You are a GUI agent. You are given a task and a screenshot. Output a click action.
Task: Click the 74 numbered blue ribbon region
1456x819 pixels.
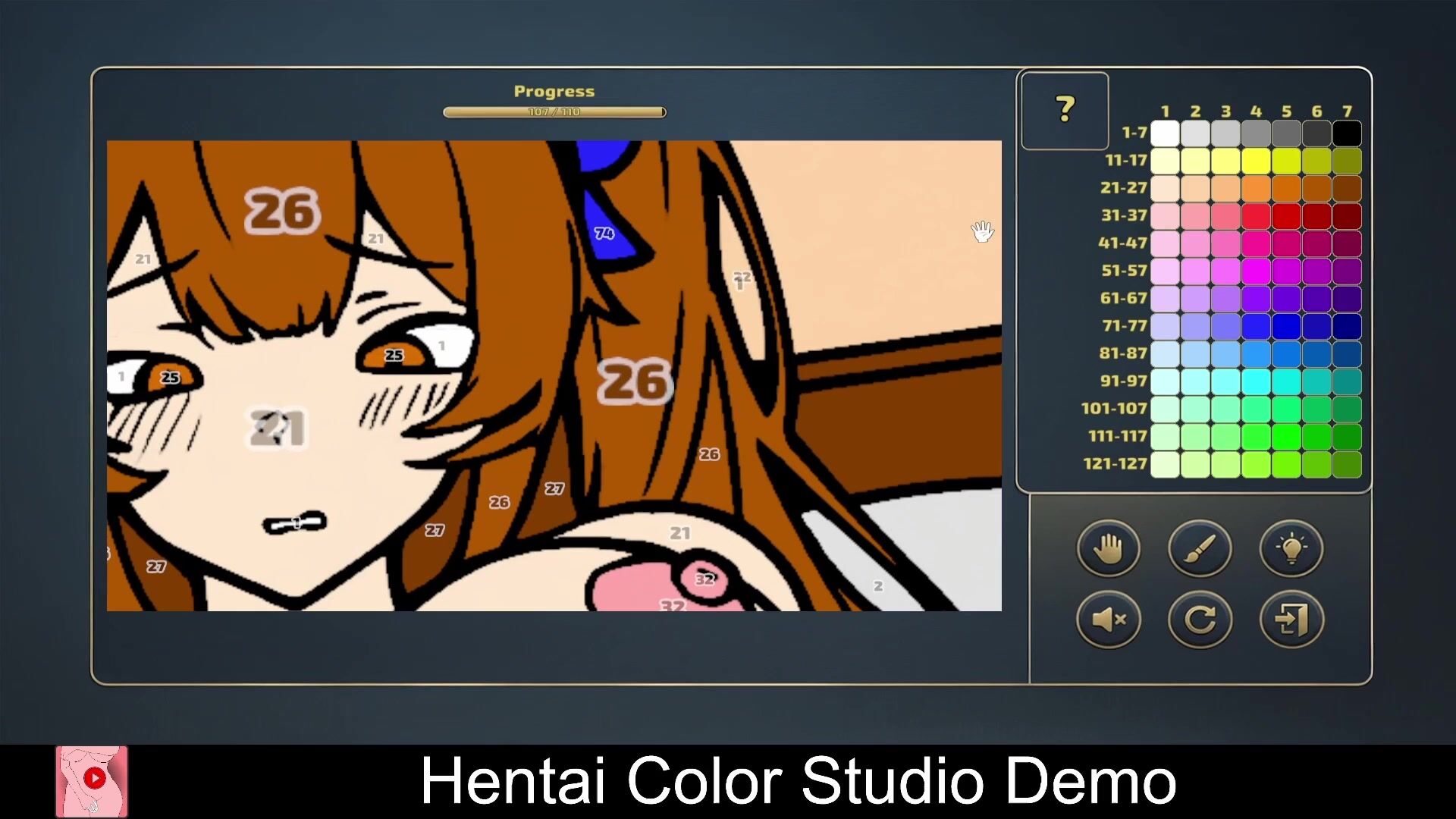tap(604, 234)
